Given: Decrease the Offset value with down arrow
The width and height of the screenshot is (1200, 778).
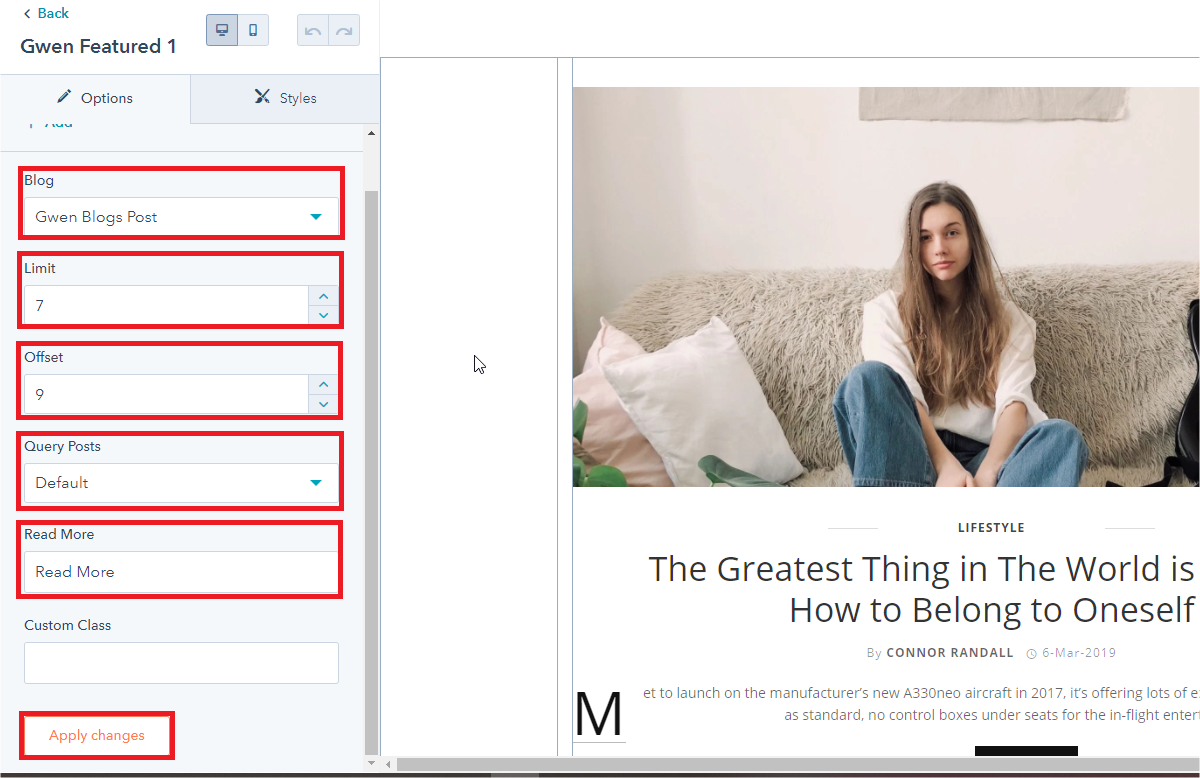Looking at the screenshot, I should 323,404.
